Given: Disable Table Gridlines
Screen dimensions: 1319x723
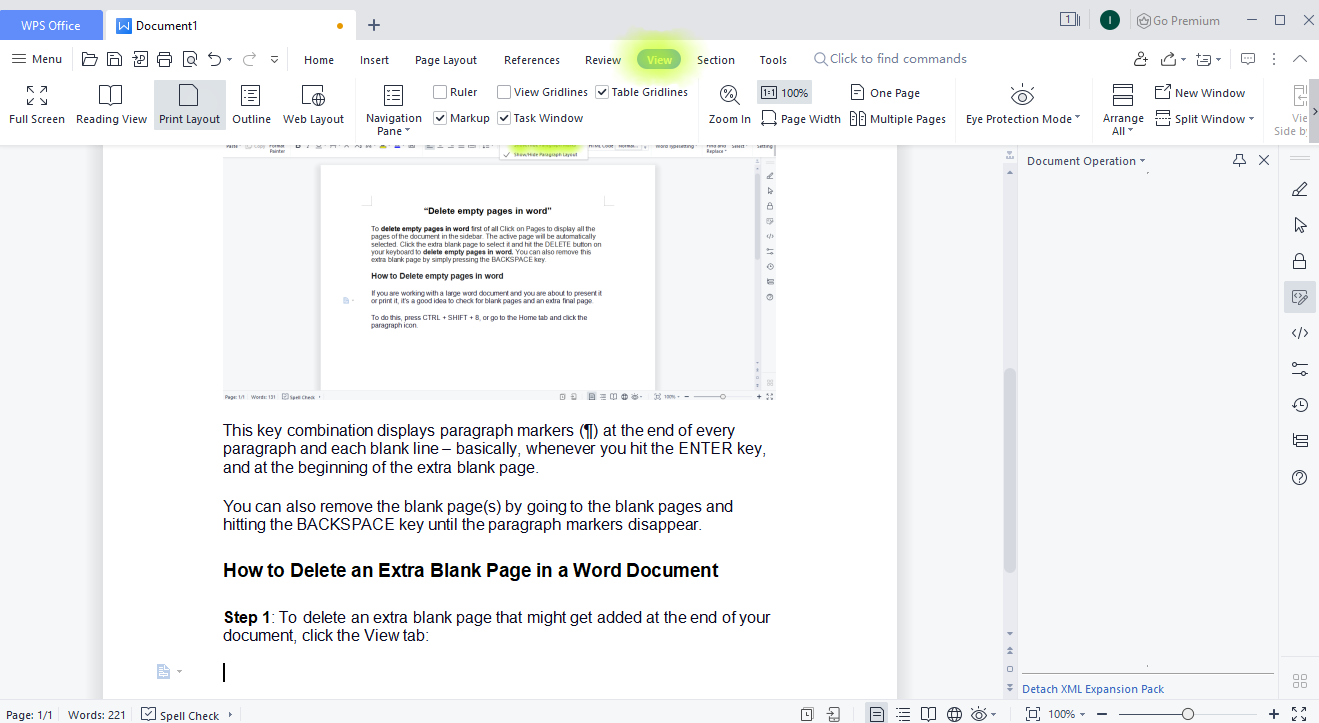Looking at the screenshot, I should point(601,91).
